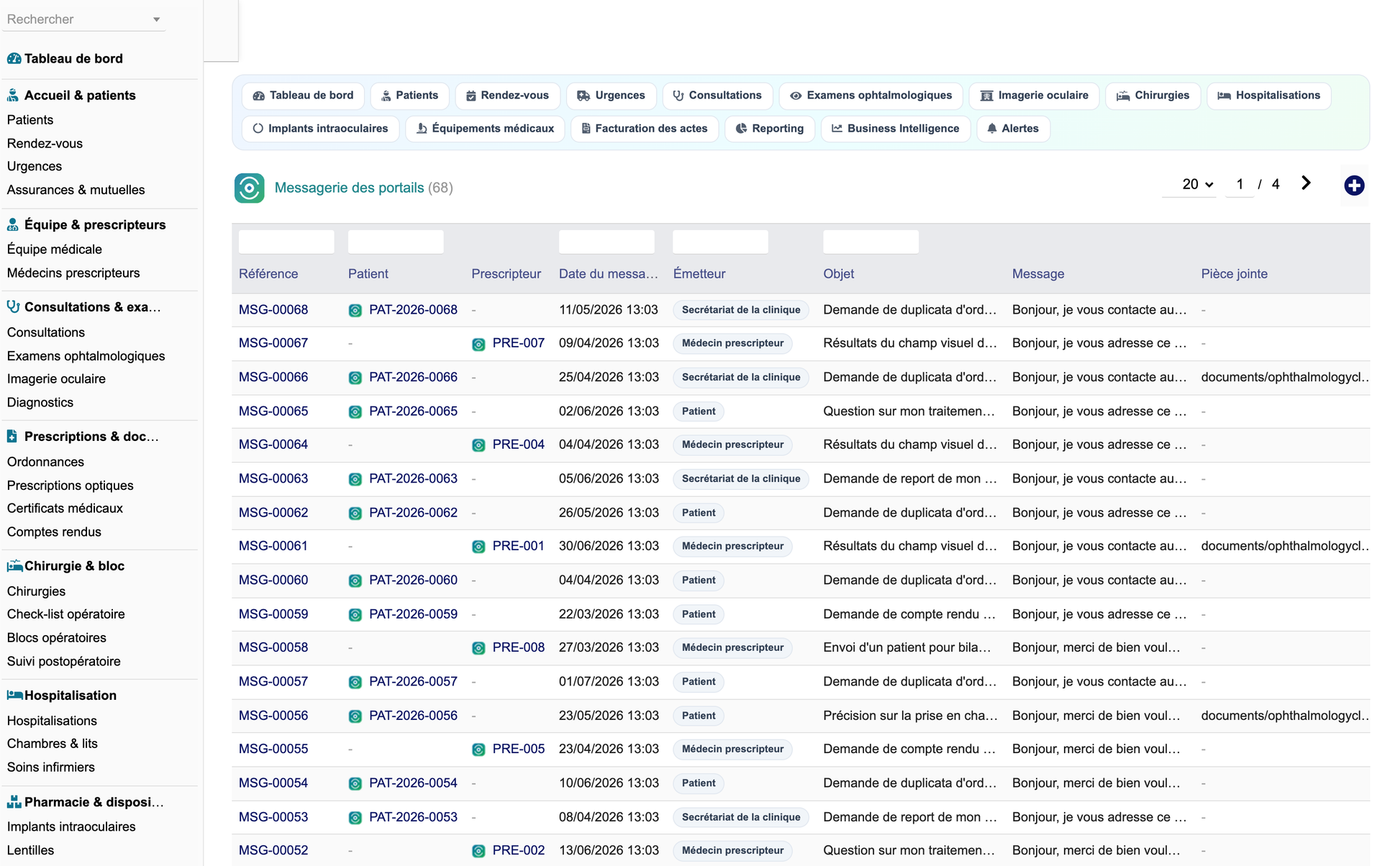The width and height of the screenshot is (1400, 866).
Task: Open patient record PAT-2026-0062
Action: coord(413,513)
